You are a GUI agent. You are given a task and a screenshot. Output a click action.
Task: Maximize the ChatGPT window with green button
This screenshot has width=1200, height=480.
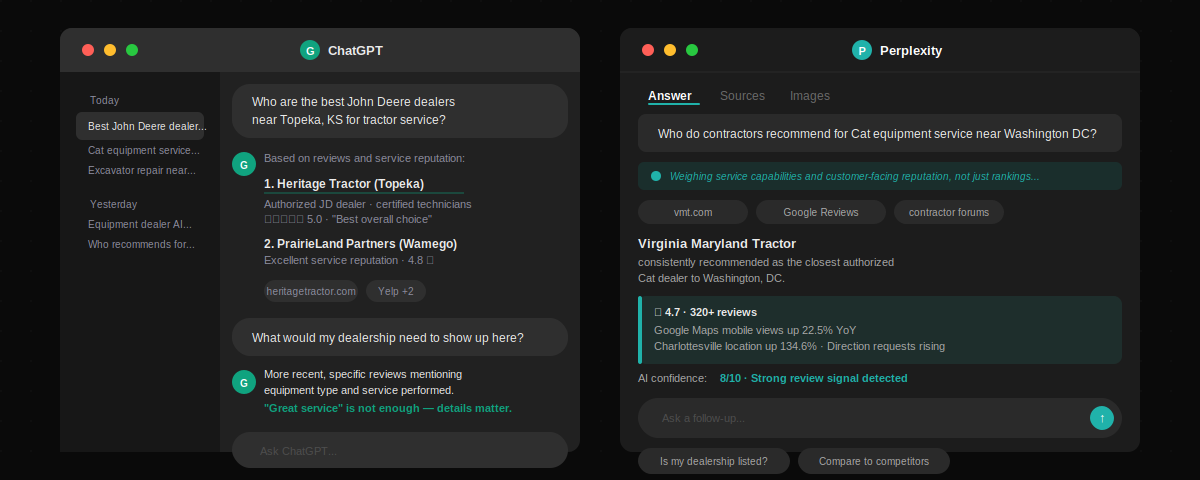tap(132, 50)
